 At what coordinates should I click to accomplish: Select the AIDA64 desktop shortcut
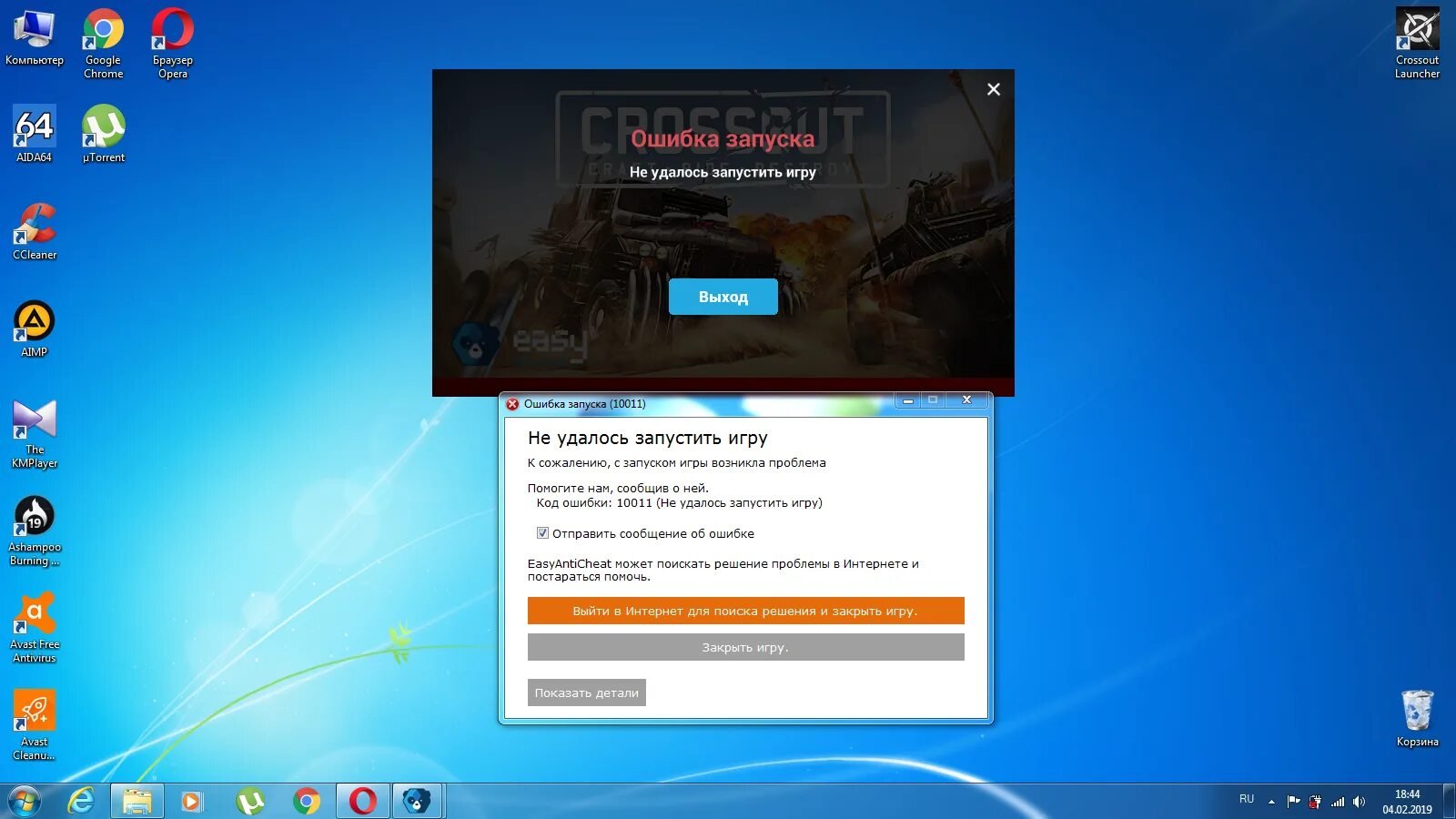pyautogui.click(x=35, y=134)
